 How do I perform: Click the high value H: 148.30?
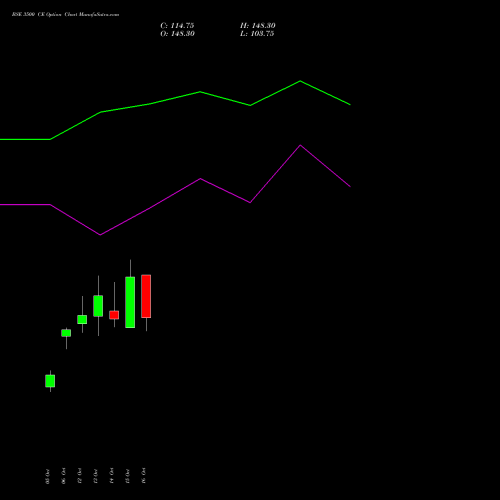(x=258, y=26)
